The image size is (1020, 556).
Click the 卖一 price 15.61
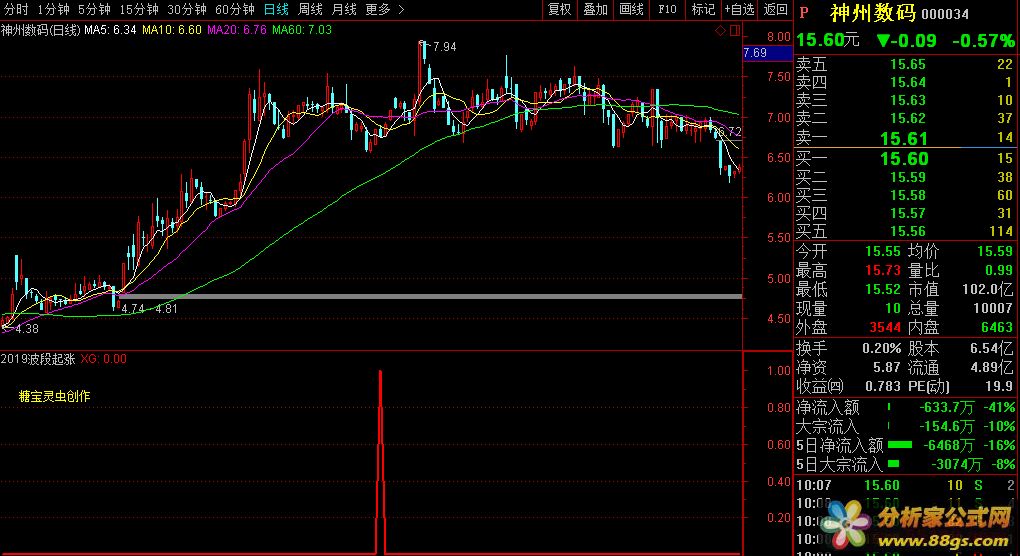[904, 139]
